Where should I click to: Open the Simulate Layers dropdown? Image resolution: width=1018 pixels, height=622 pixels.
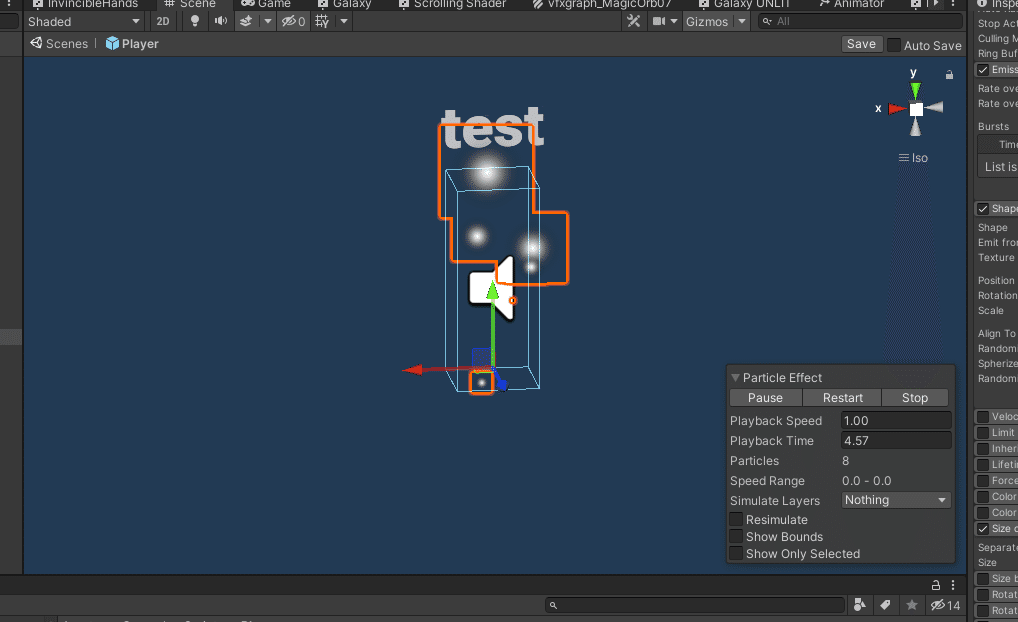896,500
